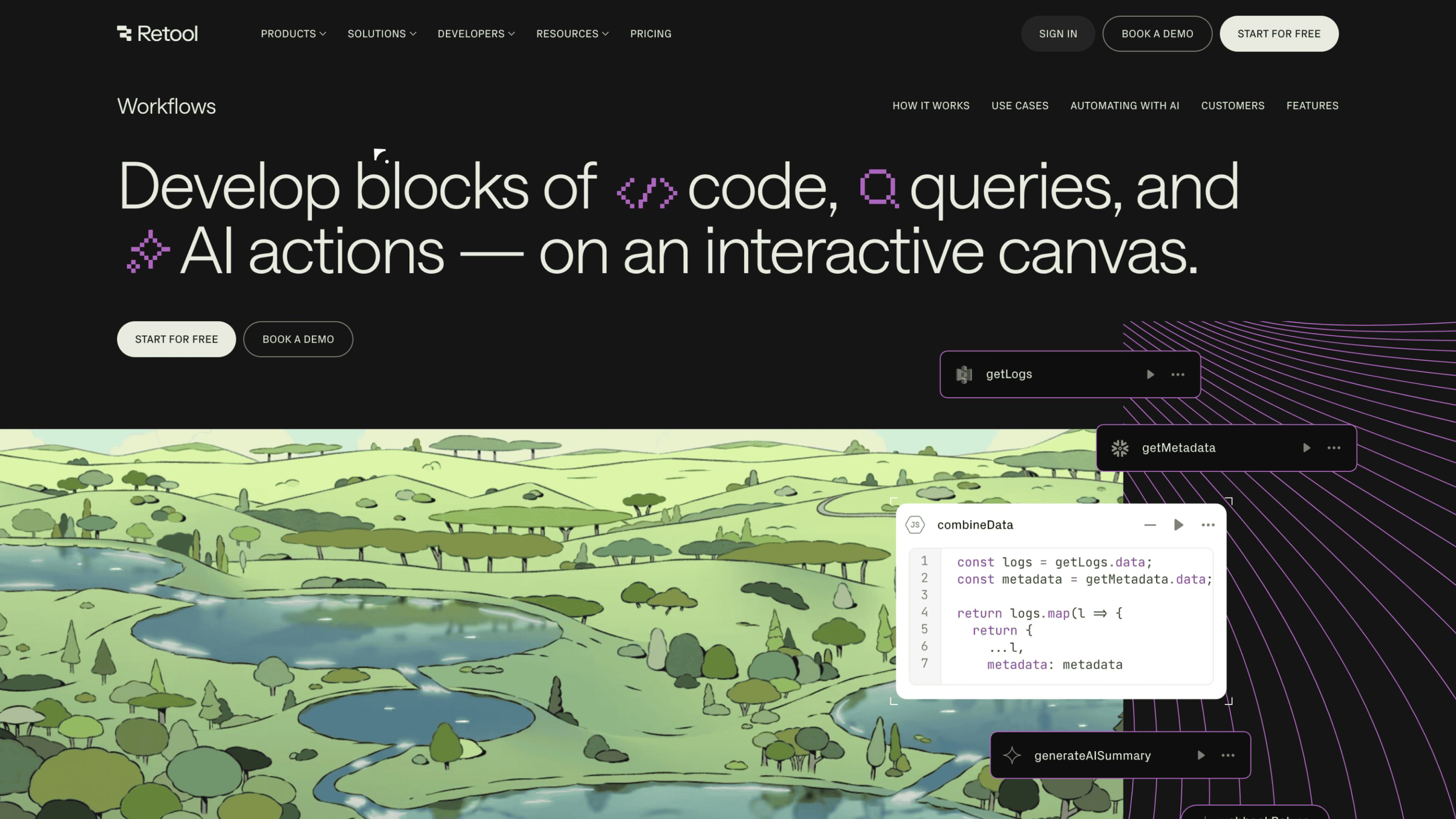Click the generateAISummary block name
This screenshot has width=1456, height=819.
(x=1092, y=755)
